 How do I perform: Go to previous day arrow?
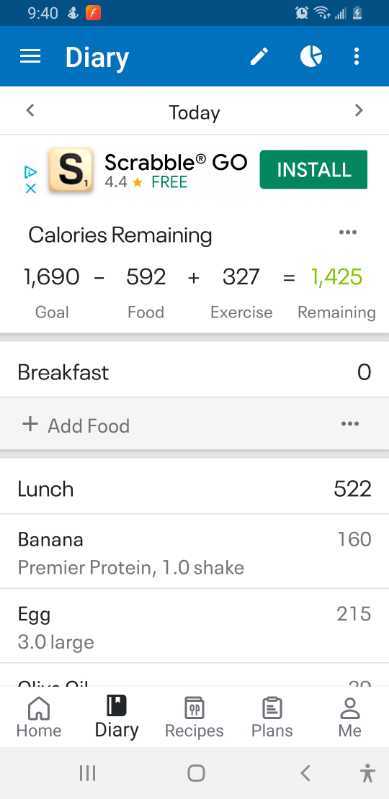(30, 110)
